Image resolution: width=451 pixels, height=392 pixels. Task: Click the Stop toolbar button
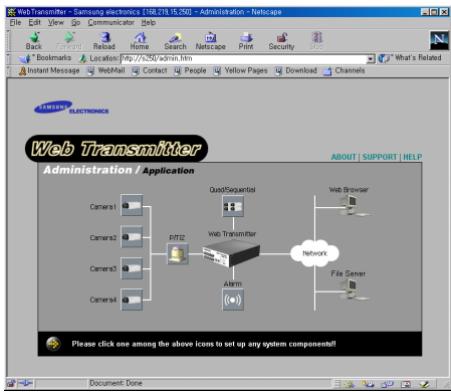click(x=317, y=41)
